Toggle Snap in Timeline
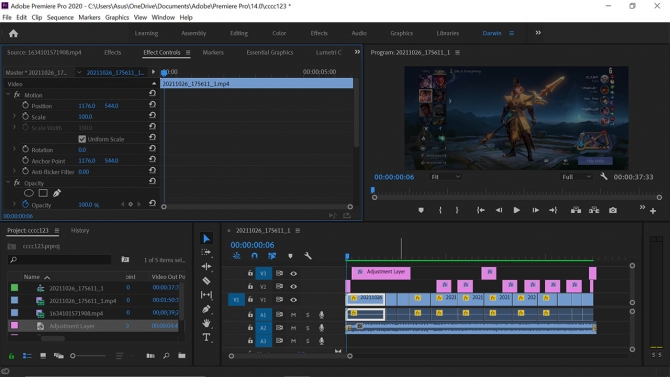 coord(254,256)
